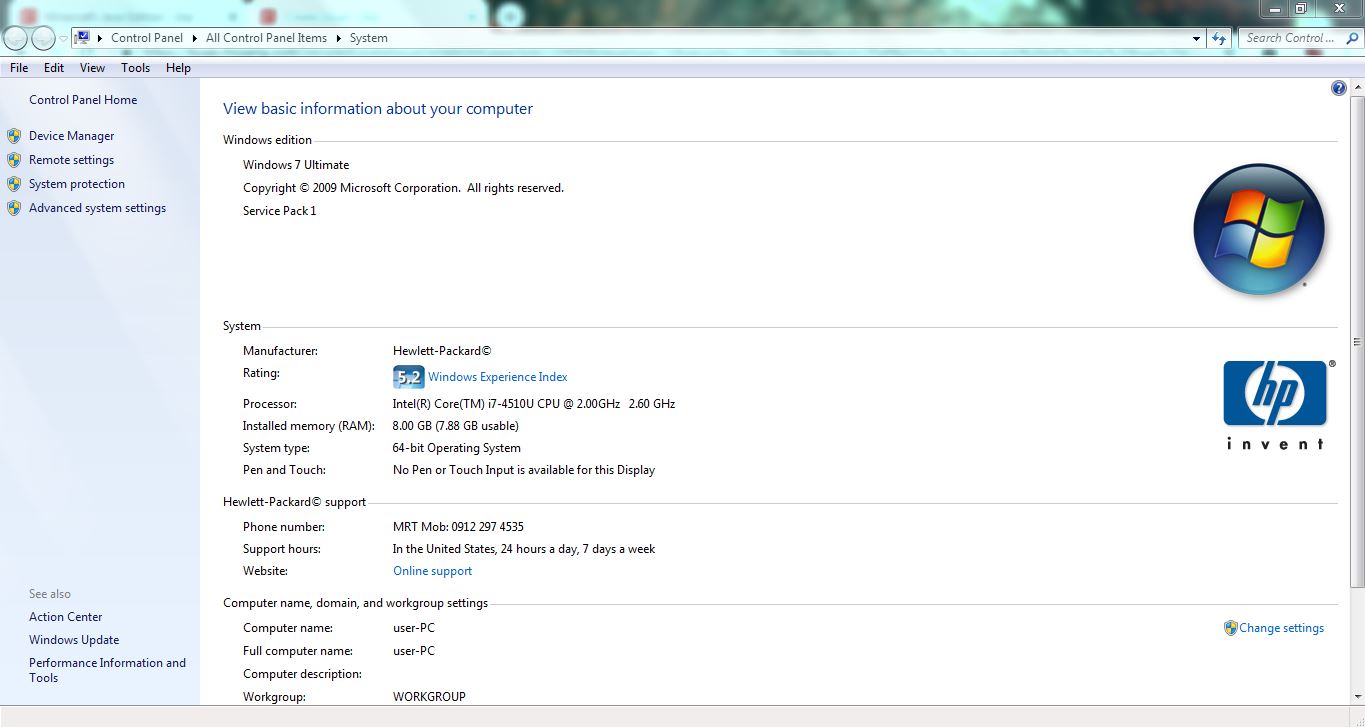Open the recent pages dropdown next to Forward

[x=64, y=39]
